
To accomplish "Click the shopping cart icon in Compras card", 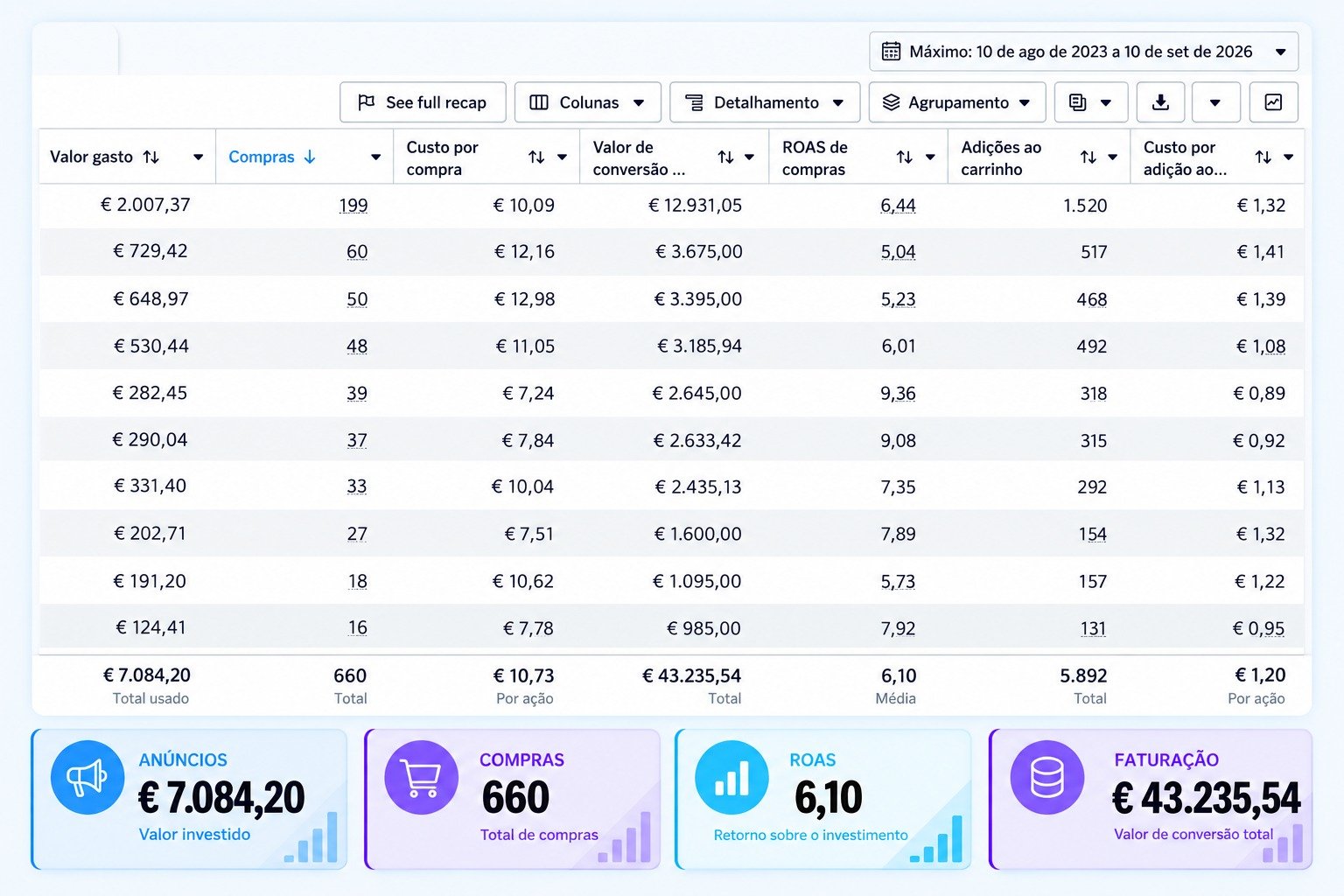I will [422, 777].
